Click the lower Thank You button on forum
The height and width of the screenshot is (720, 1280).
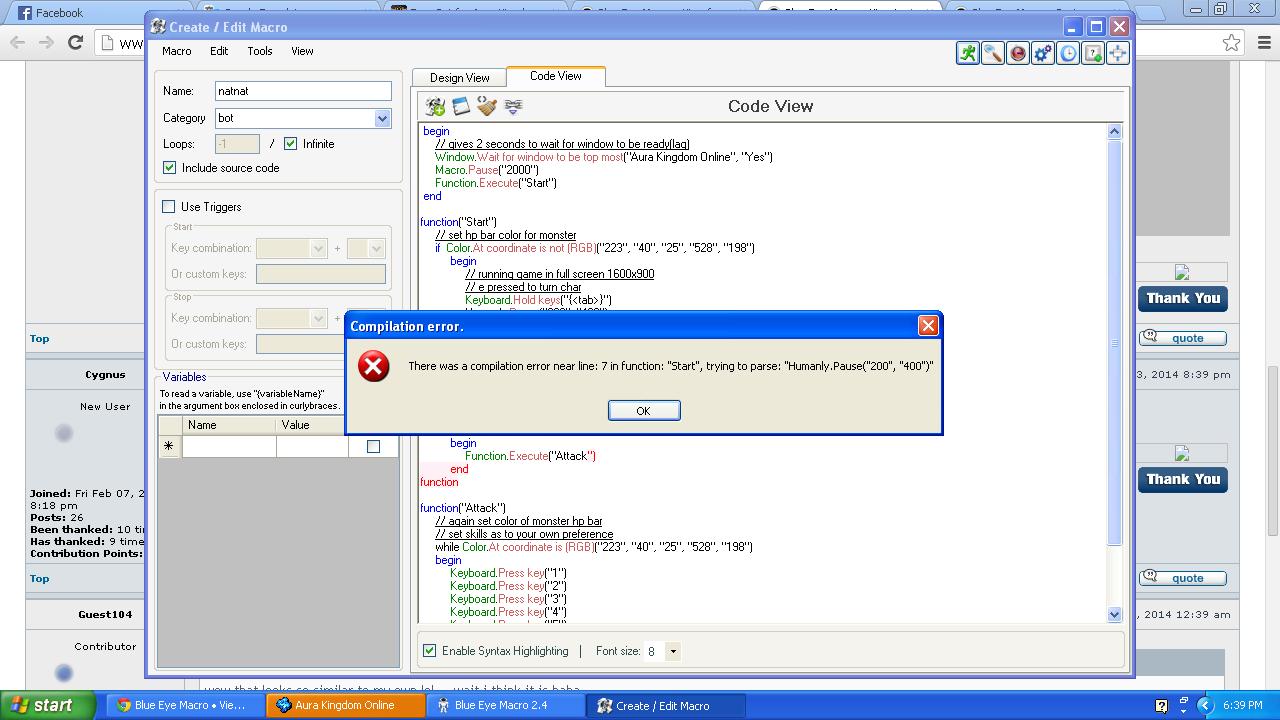[x=1183, y=479]
